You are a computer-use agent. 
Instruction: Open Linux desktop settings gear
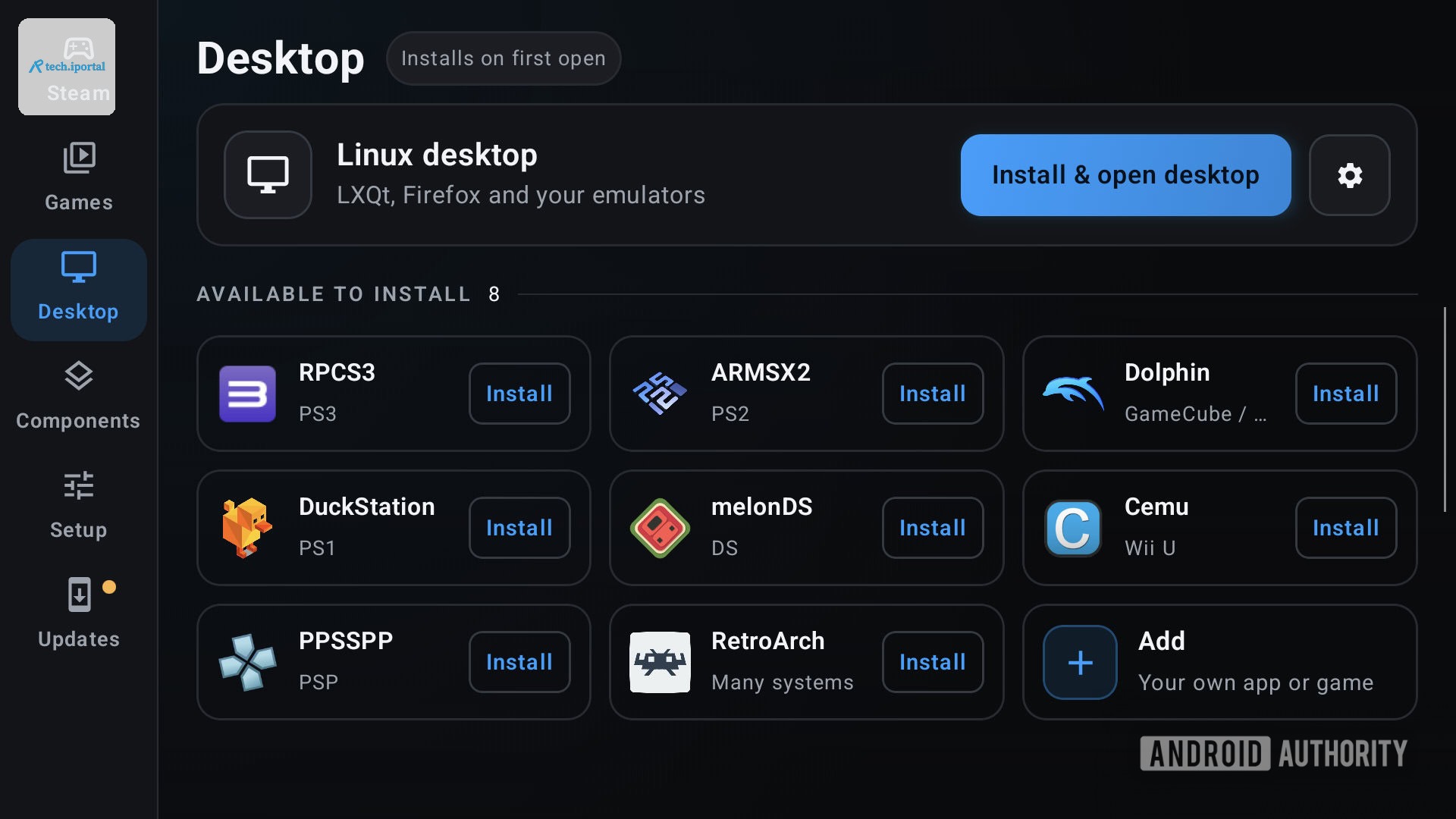tap(1350, 175)
